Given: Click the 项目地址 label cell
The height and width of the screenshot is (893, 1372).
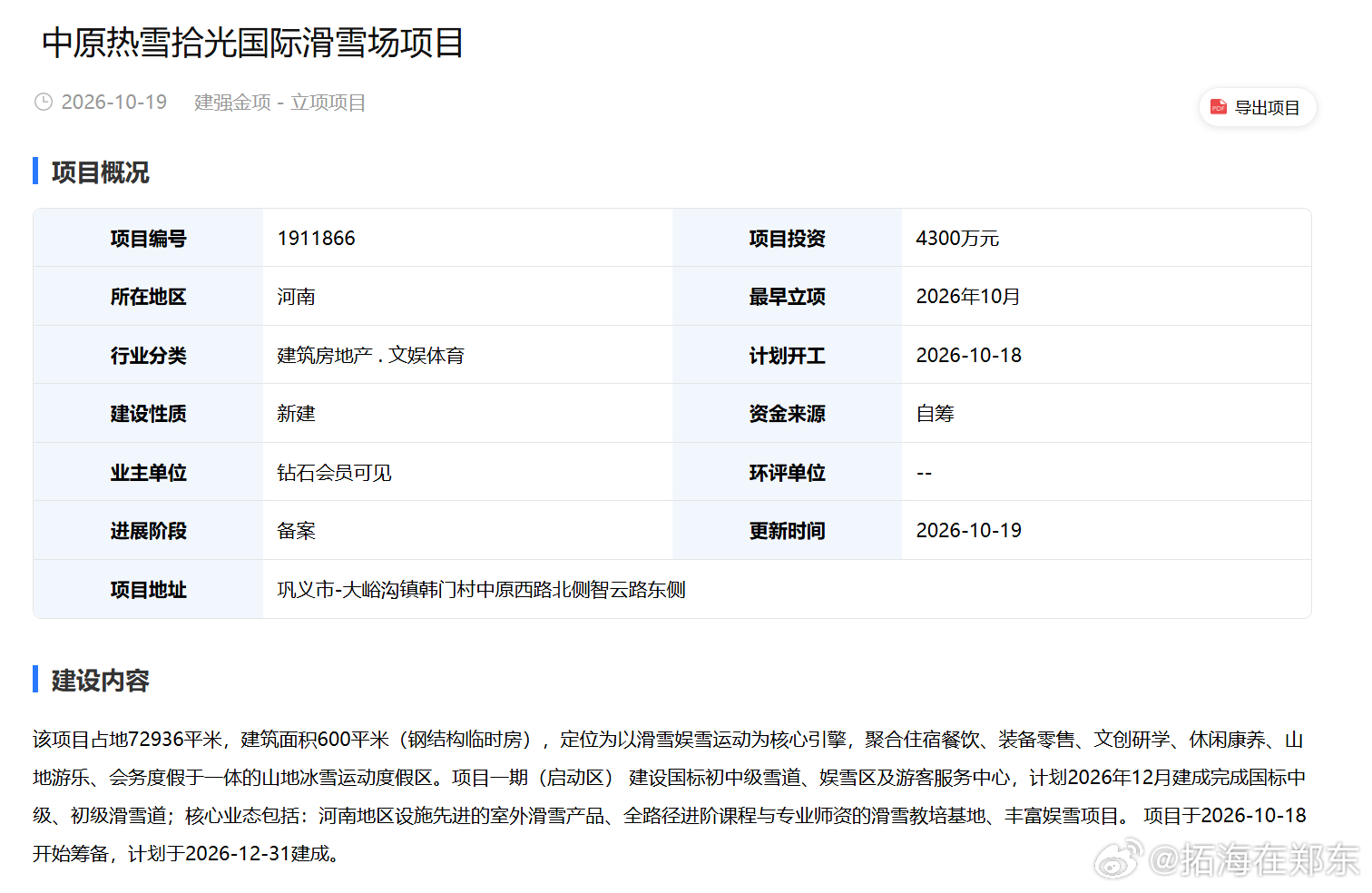Looking at the screenshot, I should (148, 589).
